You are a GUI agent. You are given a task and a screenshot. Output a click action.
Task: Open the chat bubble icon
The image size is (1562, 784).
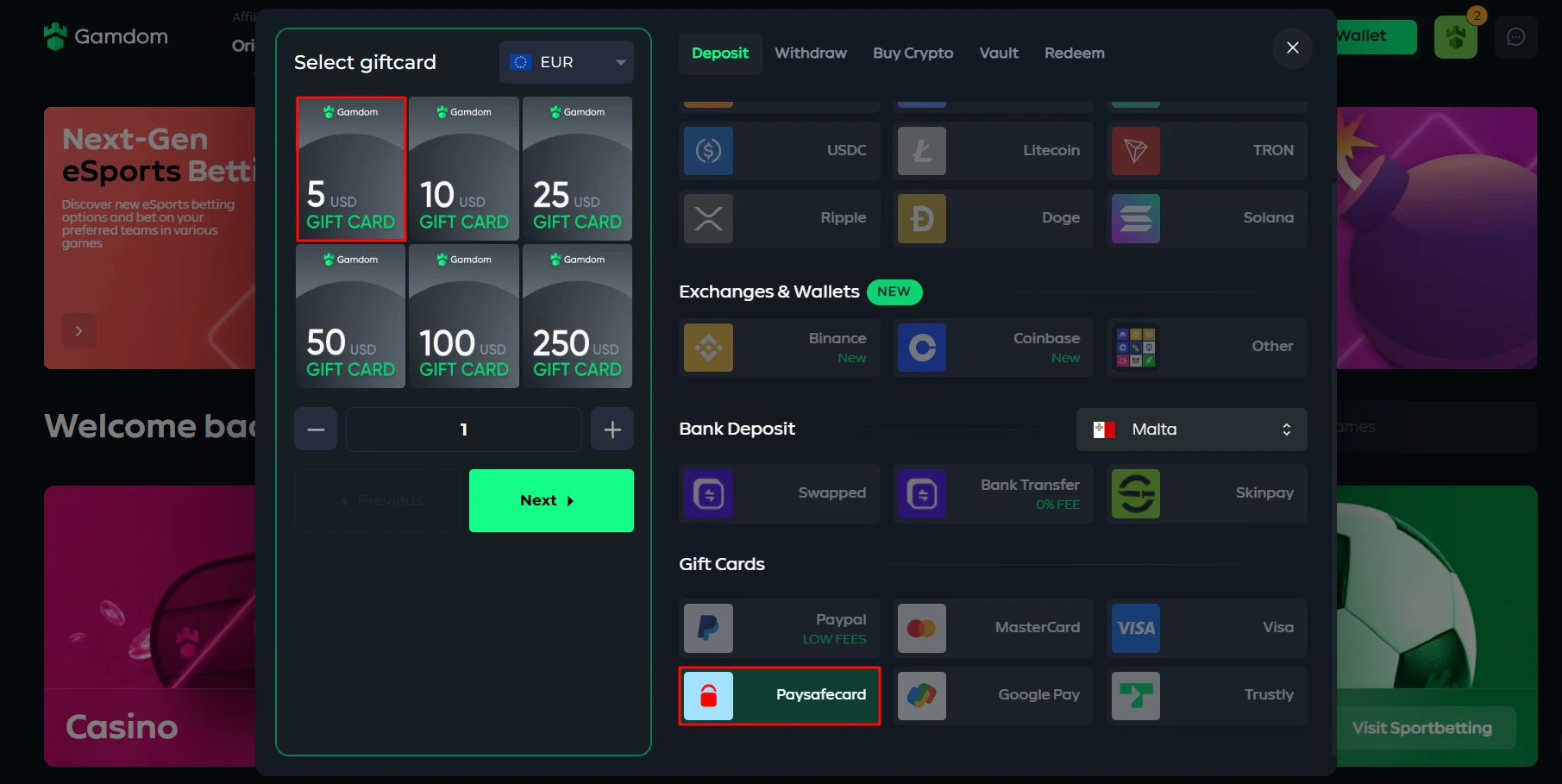[x=1515, y=37]
